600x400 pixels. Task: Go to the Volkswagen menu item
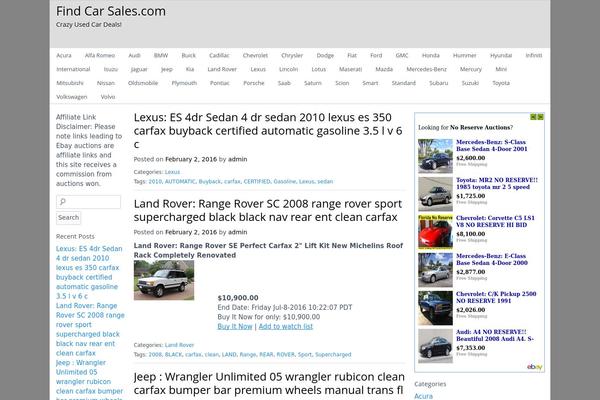coord(72,97)
